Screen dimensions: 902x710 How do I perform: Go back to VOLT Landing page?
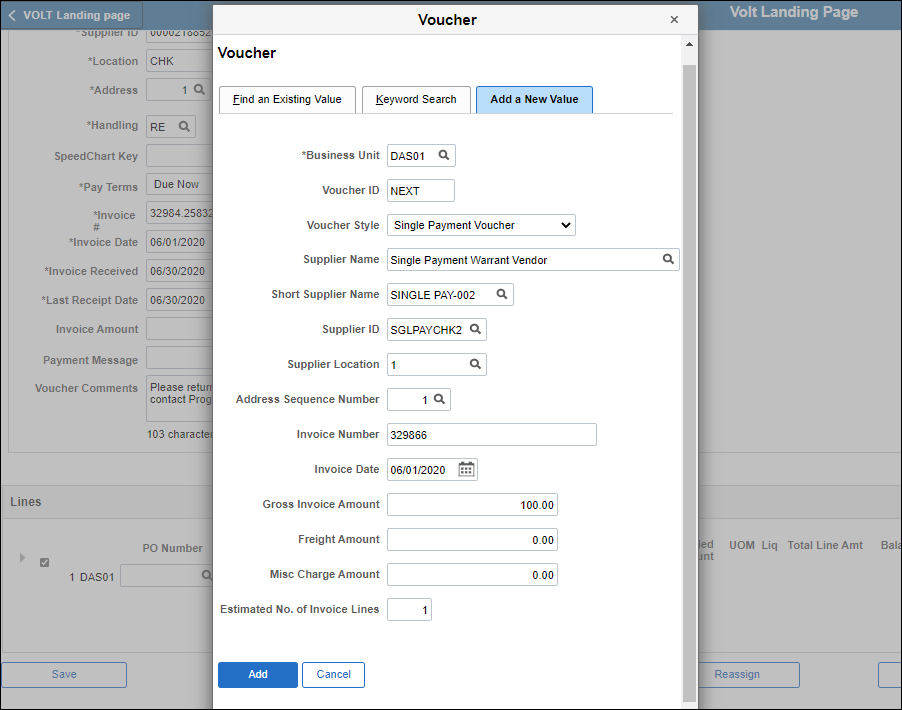(x=70, y=15)
